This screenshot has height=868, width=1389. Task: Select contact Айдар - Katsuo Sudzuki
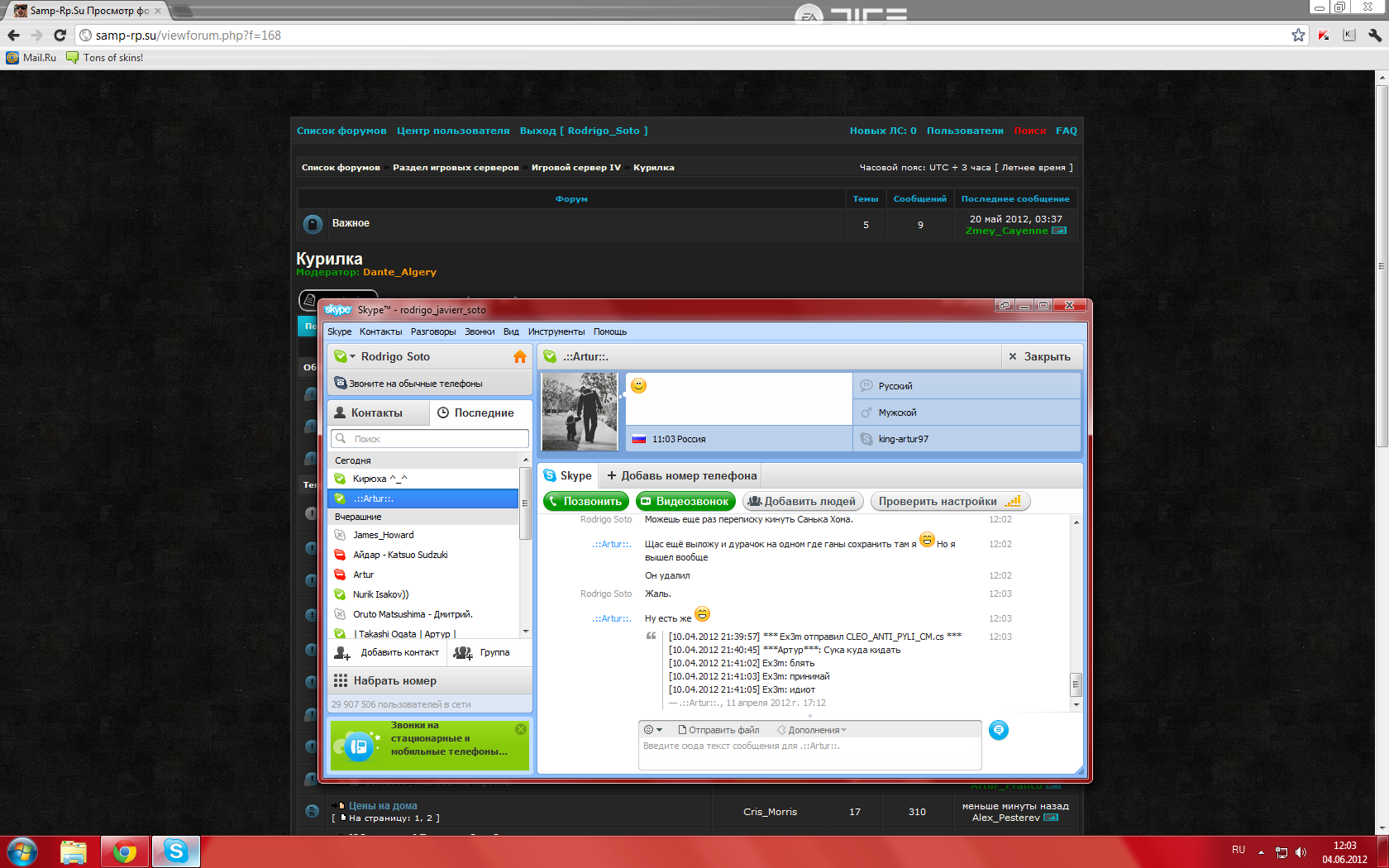[423, 555]
